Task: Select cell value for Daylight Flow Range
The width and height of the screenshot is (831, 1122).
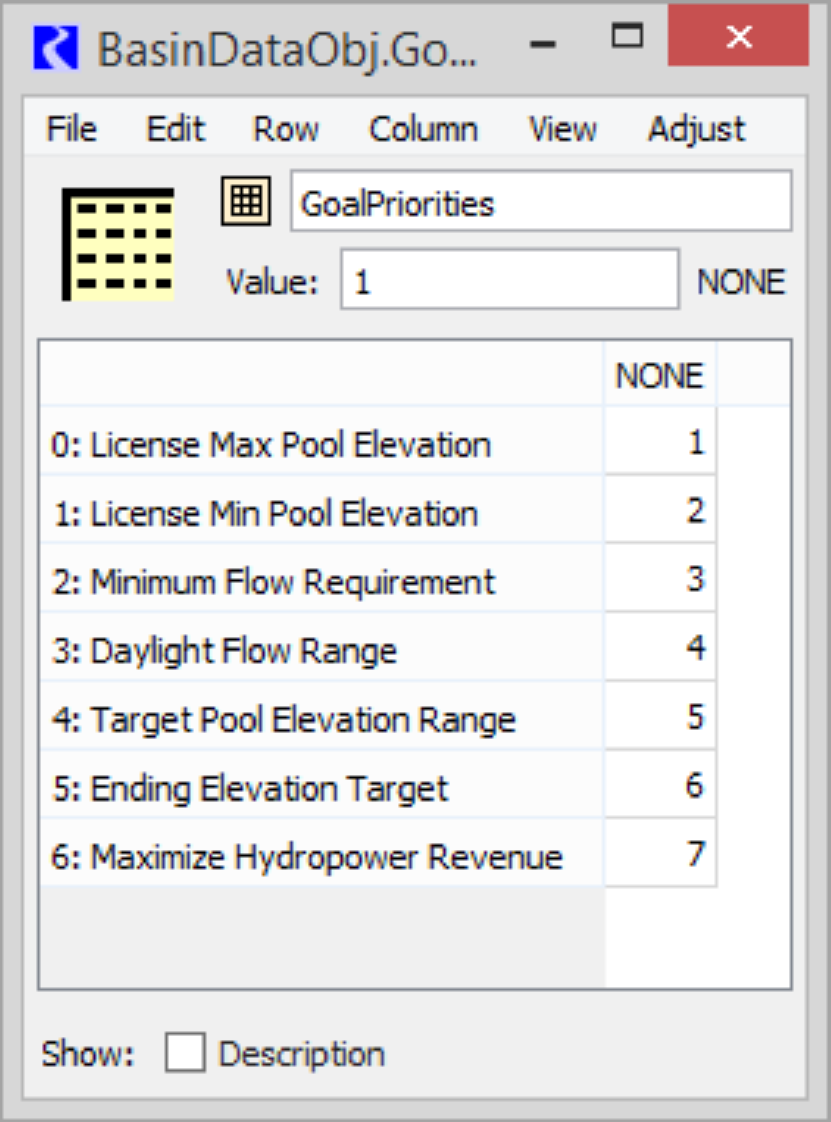Action: click(x=659, y=650)
